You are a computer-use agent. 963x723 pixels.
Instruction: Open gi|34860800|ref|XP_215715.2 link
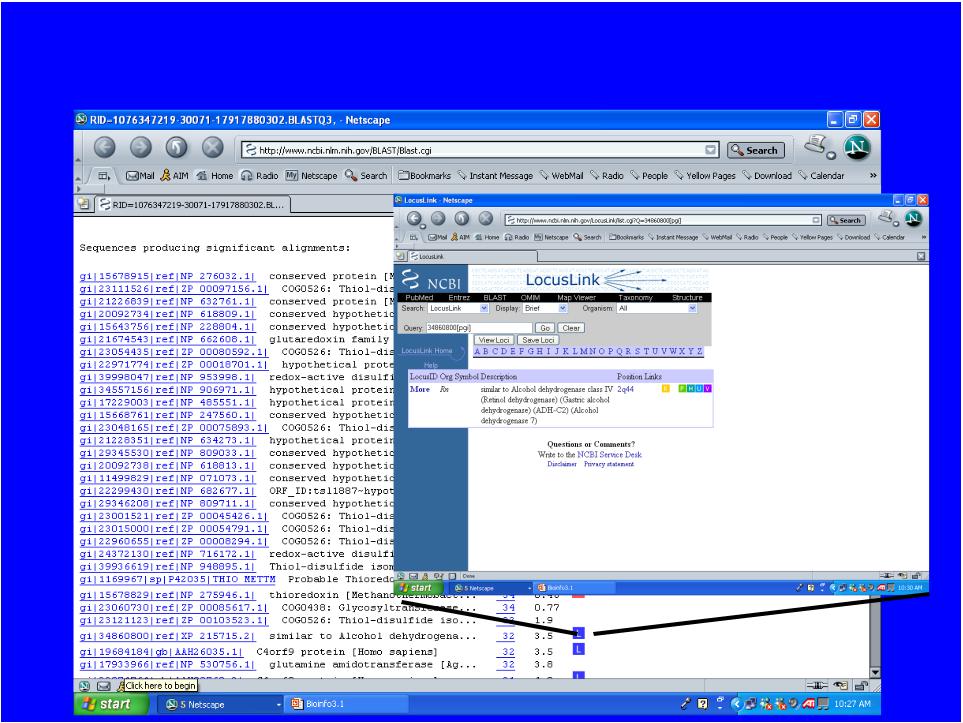point(167,636)
